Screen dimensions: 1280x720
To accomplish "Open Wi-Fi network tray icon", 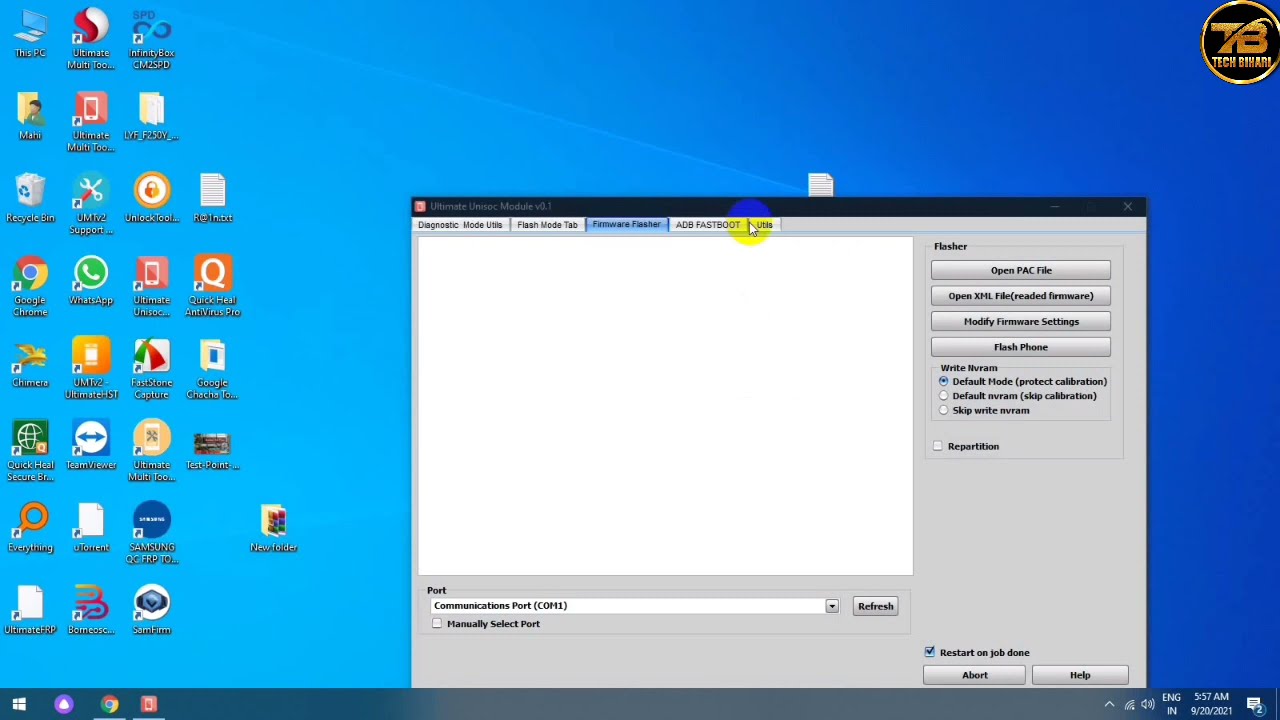I will tap(1129, 705).
